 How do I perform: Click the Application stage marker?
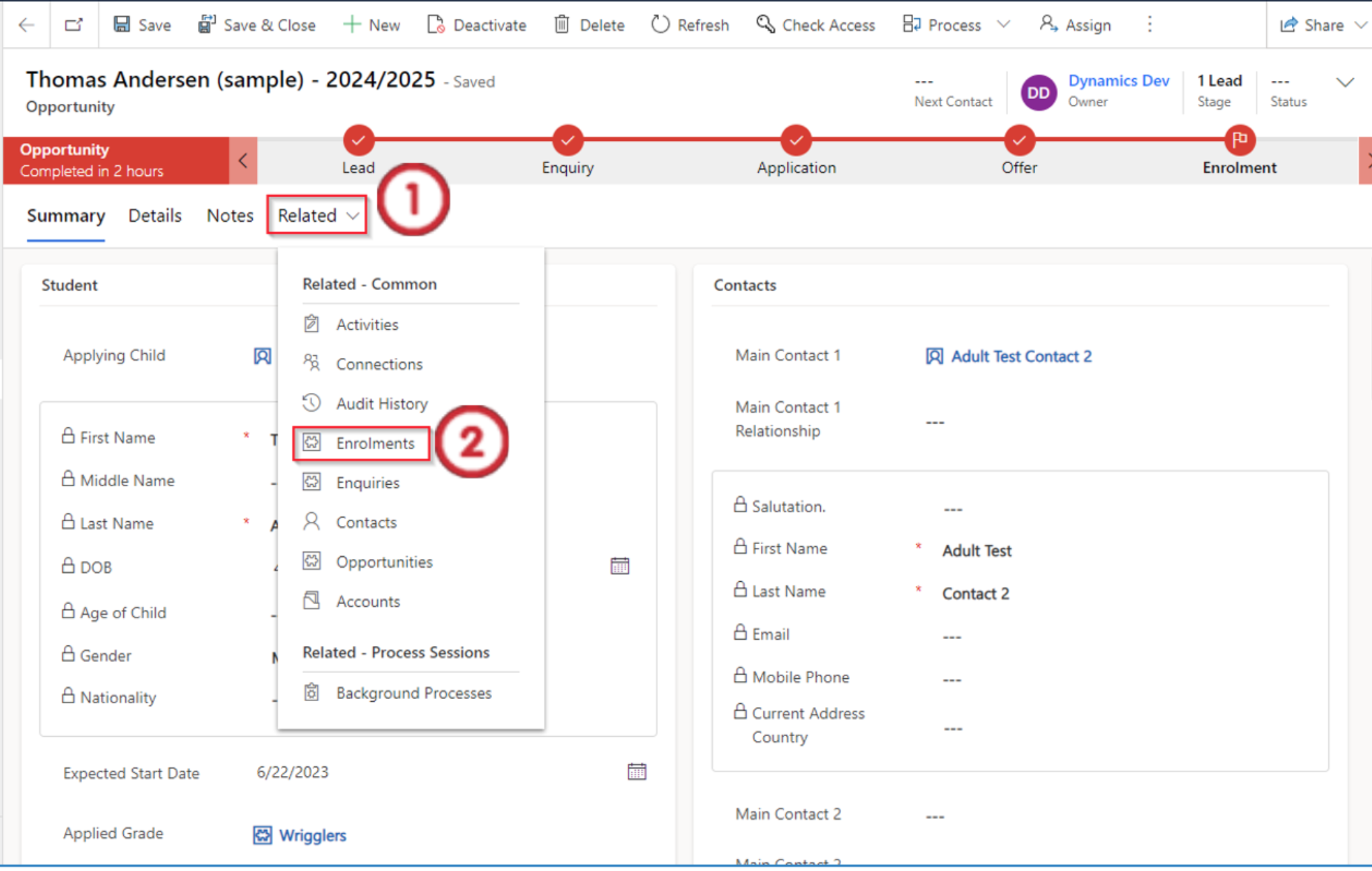[x=796, y=140]
